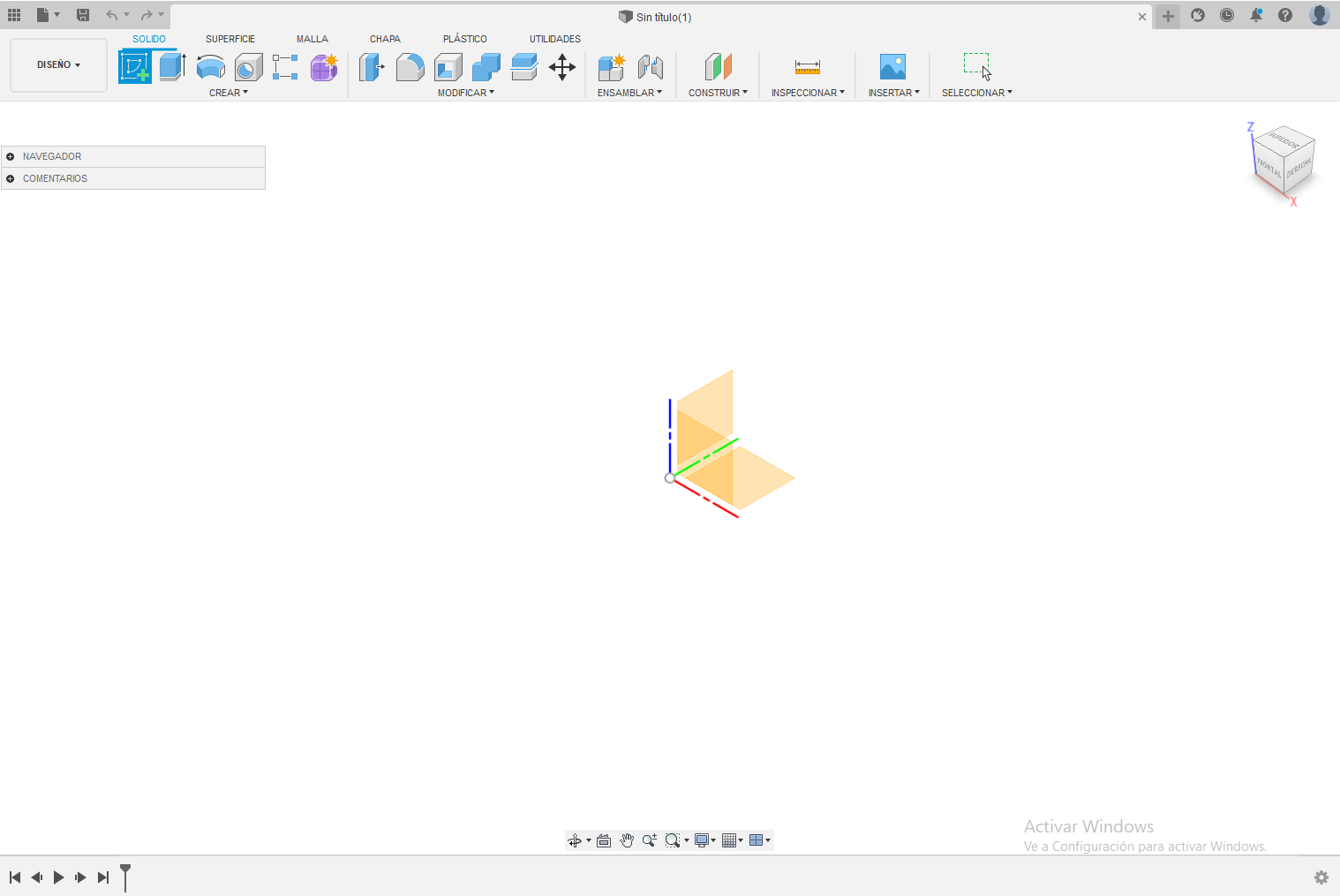Expand the INSERTAR menu
Viewport: 1340px width, 896px height.
pos(893,93)
